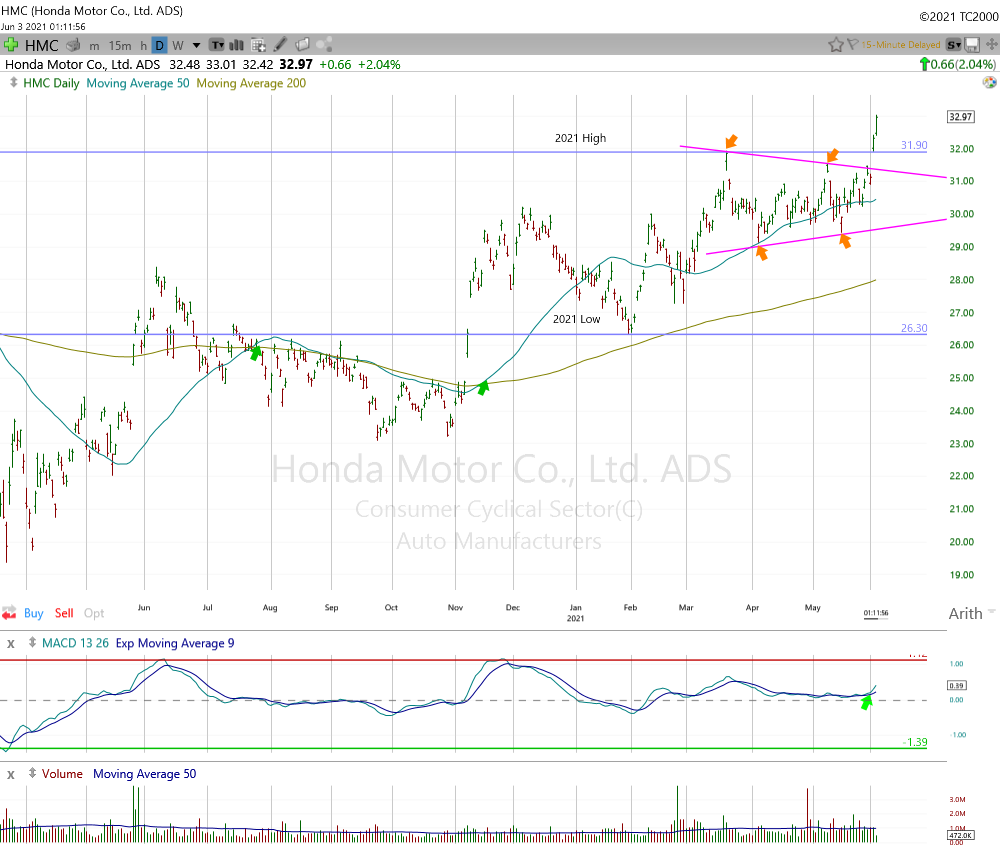The width and height of the screenshot is (1000, 850).
Task: Click the Opt options link
Action: (94, 613)
